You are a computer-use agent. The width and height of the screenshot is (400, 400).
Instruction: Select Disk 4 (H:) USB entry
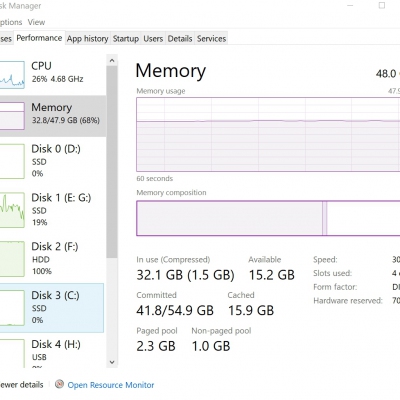pyautogui.click(x=53, y=353)
